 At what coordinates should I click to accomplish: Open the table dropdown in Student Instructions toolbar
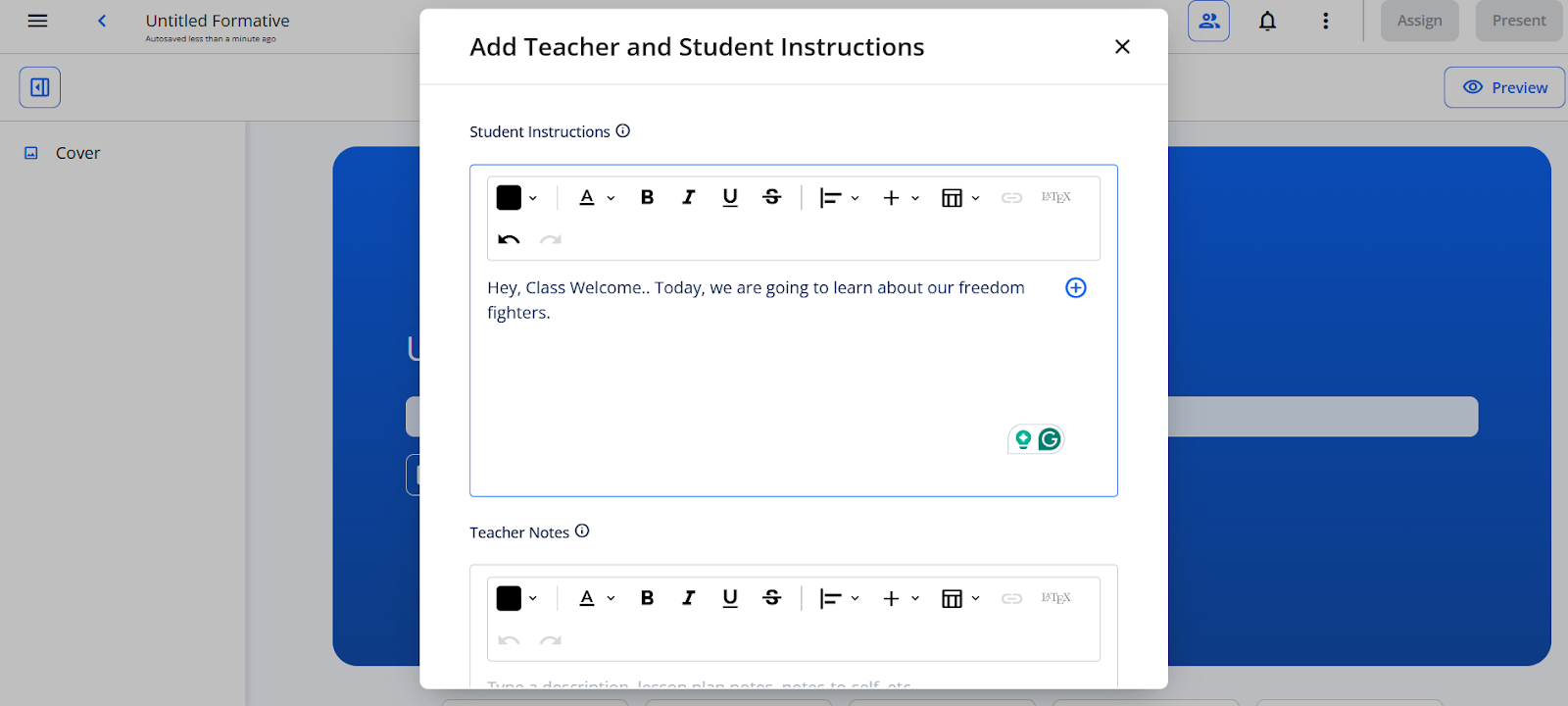tap(960, 198)
